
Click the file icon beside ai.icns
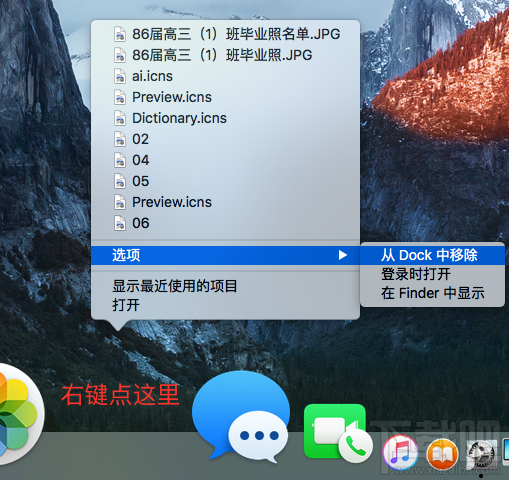tap(120, 76)
